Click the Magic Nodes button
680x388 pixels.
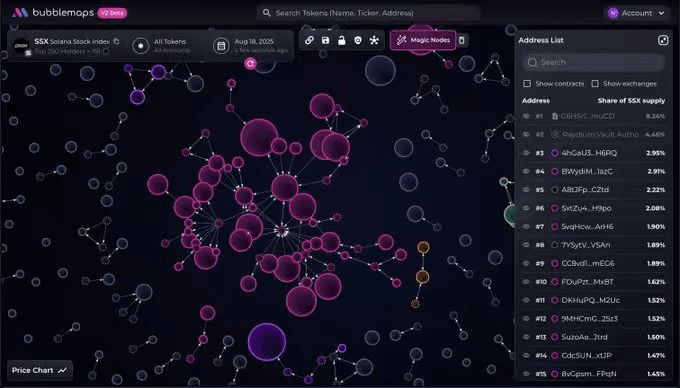(423, 40)
